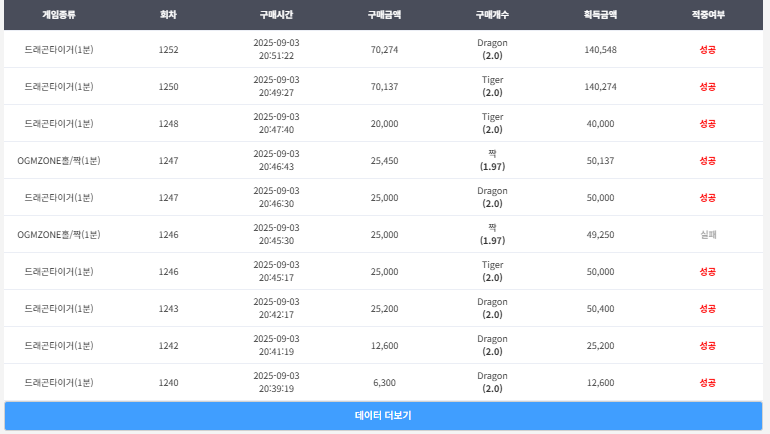The width and height of the screenshot is (770, 434).
Task: Click the 성공 result in round 1250
Action: point(708,86)
